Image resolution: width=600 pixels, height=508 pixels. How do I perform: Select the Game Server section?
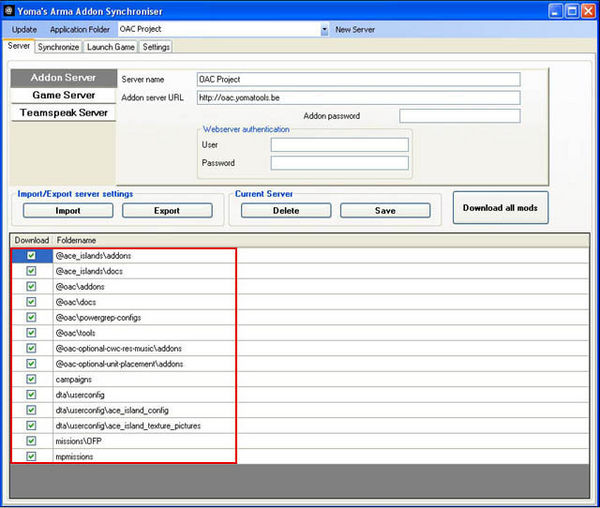[64, 95]
